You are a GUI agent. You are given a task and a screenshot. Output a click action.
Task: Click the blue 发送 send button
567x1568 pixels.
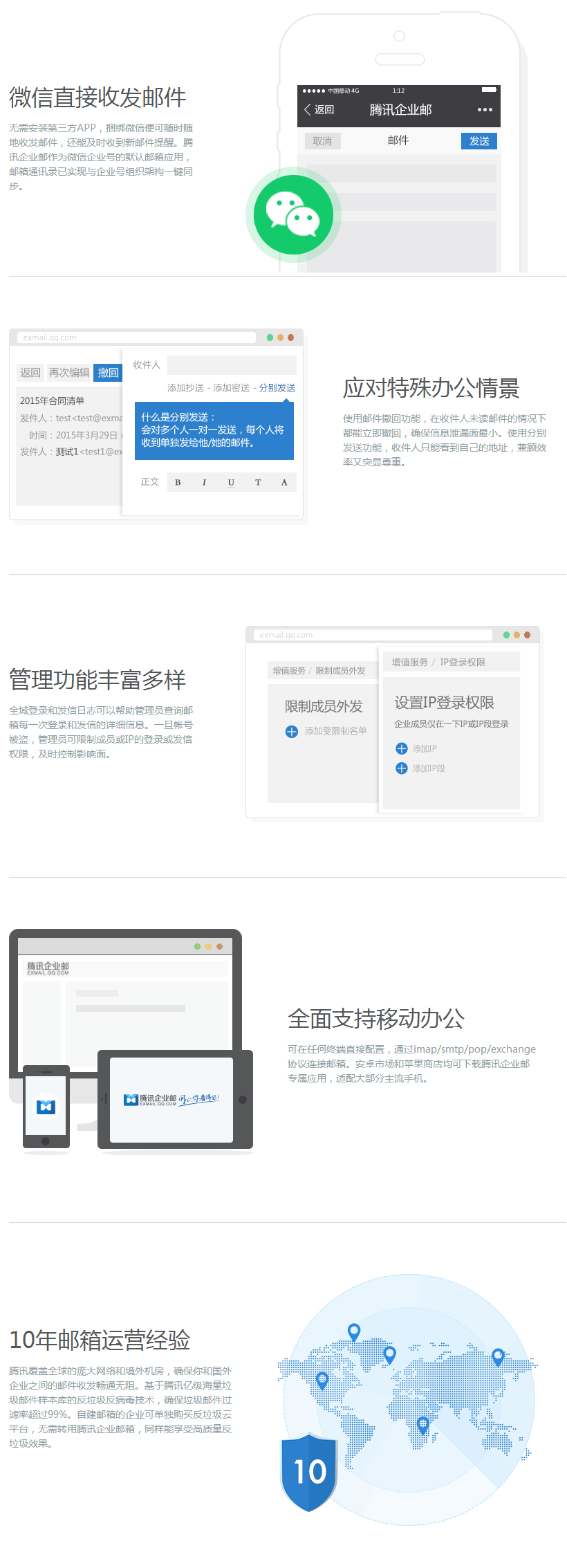[478, 141]
